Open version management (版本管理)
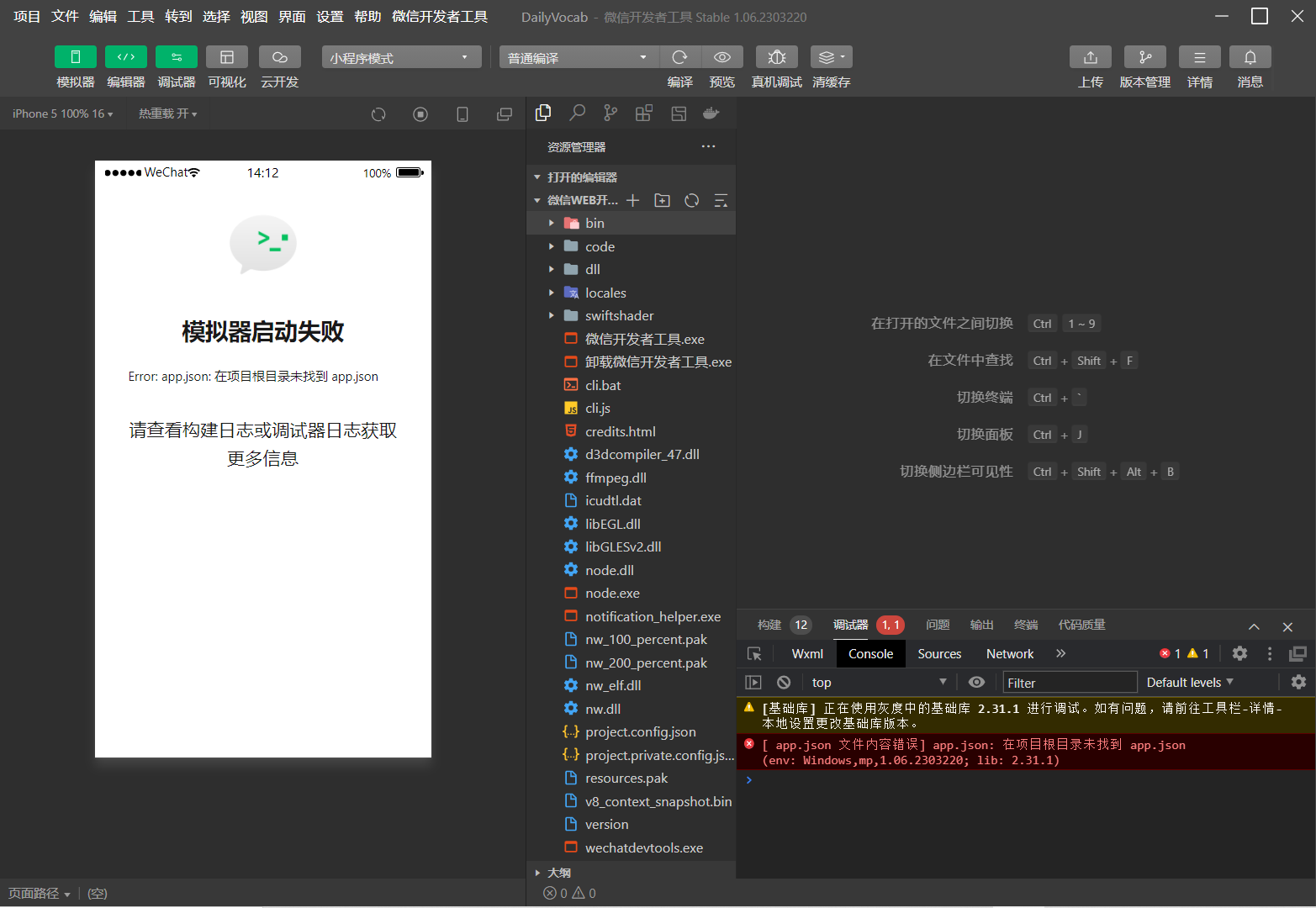 pos(1145,57)
